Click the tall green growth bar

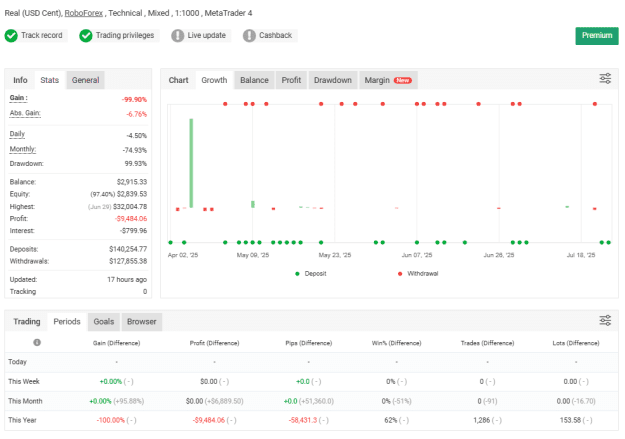pos(191,163)
